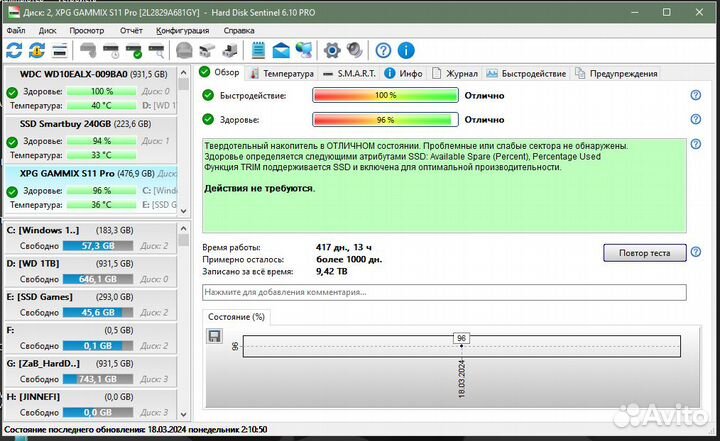Select the E: [SSD Games] partition
The image size is (720, 441).
[90, 305]
